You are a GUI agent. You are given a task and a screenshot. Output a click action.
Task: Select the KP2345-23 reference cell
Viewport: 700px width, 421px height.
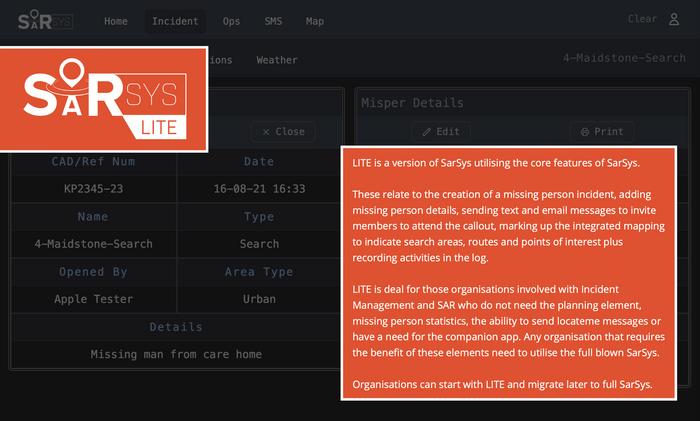[93, 189]
